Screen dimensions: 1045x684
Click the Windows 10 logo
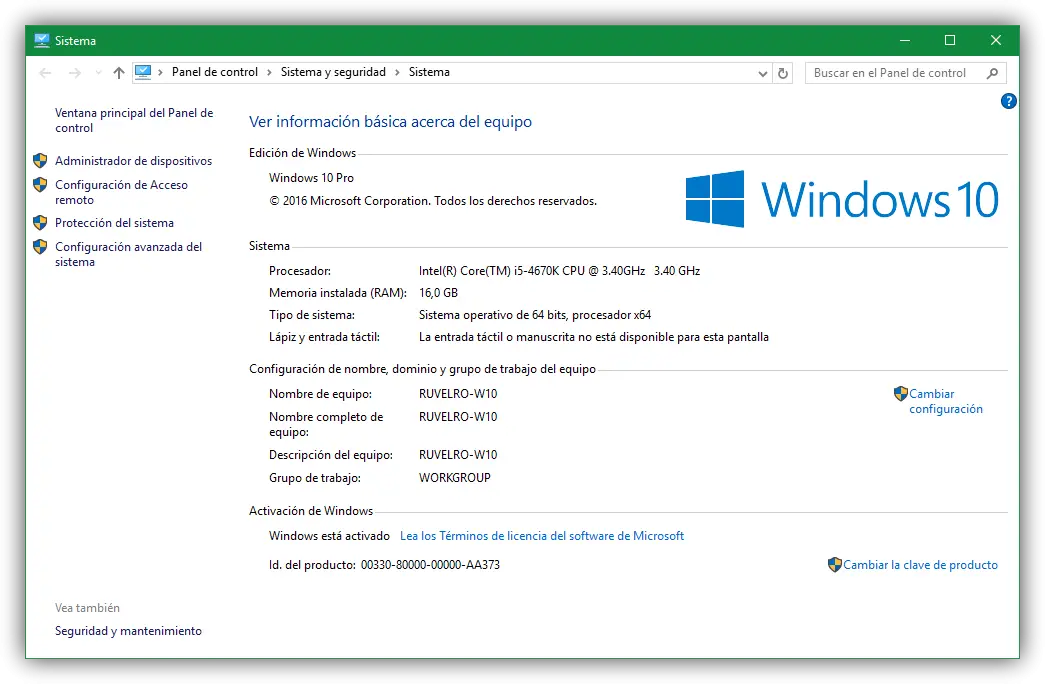tap(842, 199)
